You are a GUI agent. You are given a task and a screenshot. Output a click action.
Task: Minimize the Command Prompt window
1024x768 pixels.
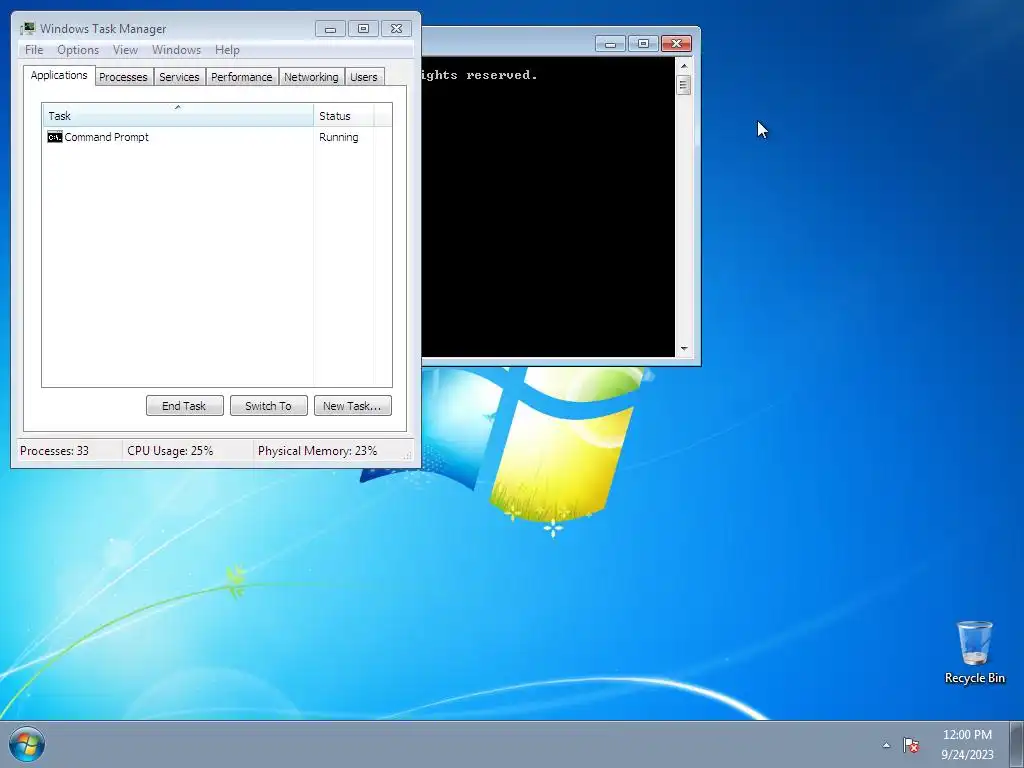610,44
